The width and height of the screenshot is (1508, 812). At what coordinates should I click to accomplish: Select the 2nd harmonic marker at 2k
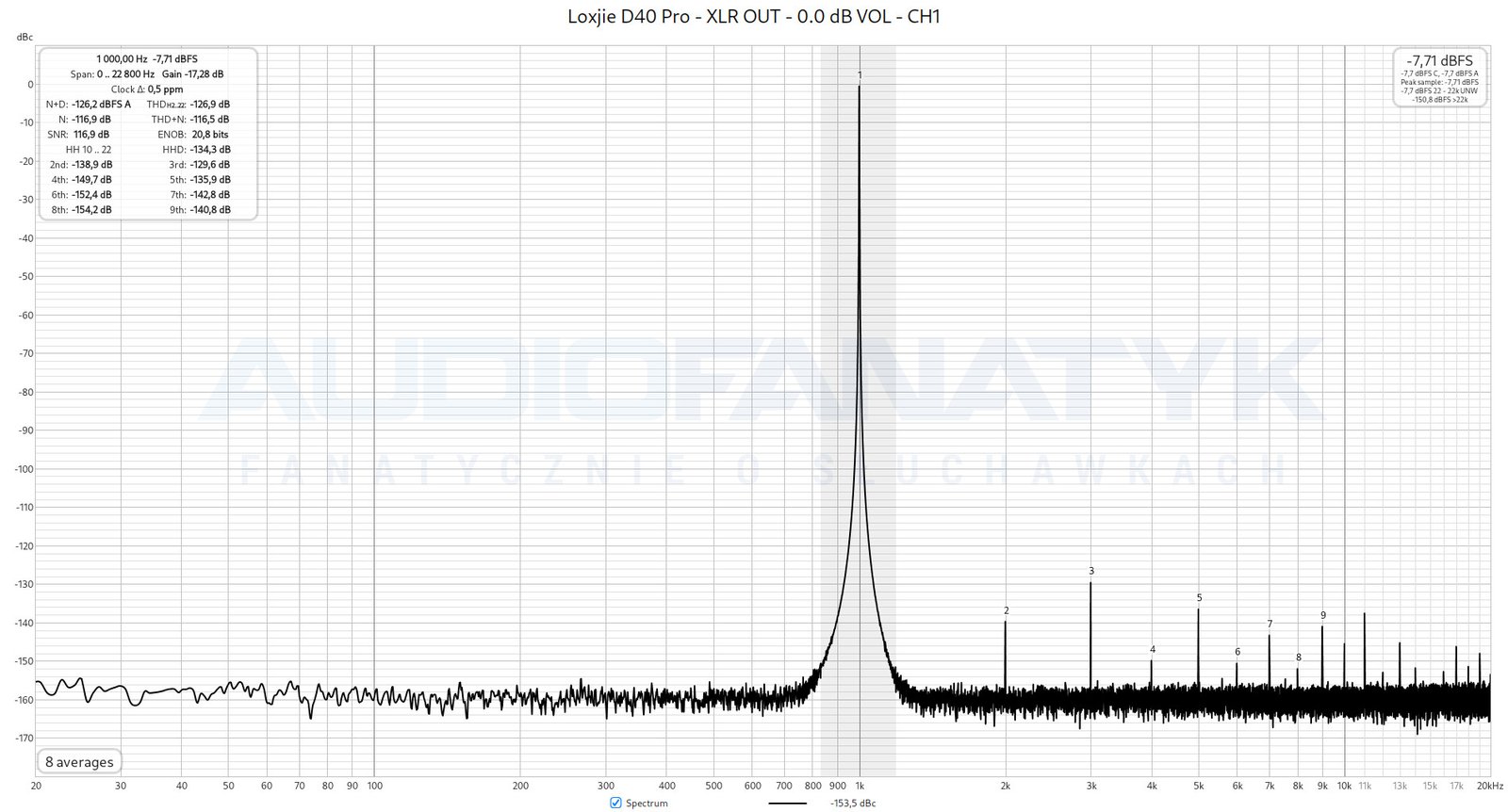[x=1007, y=610]
